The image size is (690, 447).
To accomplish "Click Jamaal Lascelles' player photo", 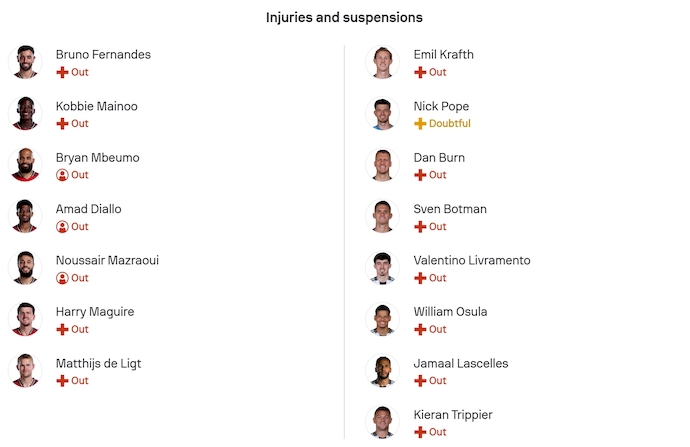I will pos(383,370).
